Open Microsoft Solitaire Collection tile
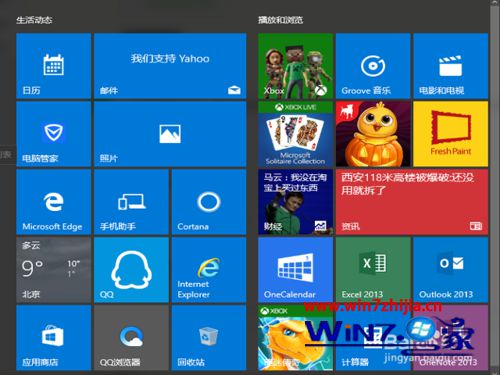 click(x=295, y=134)
